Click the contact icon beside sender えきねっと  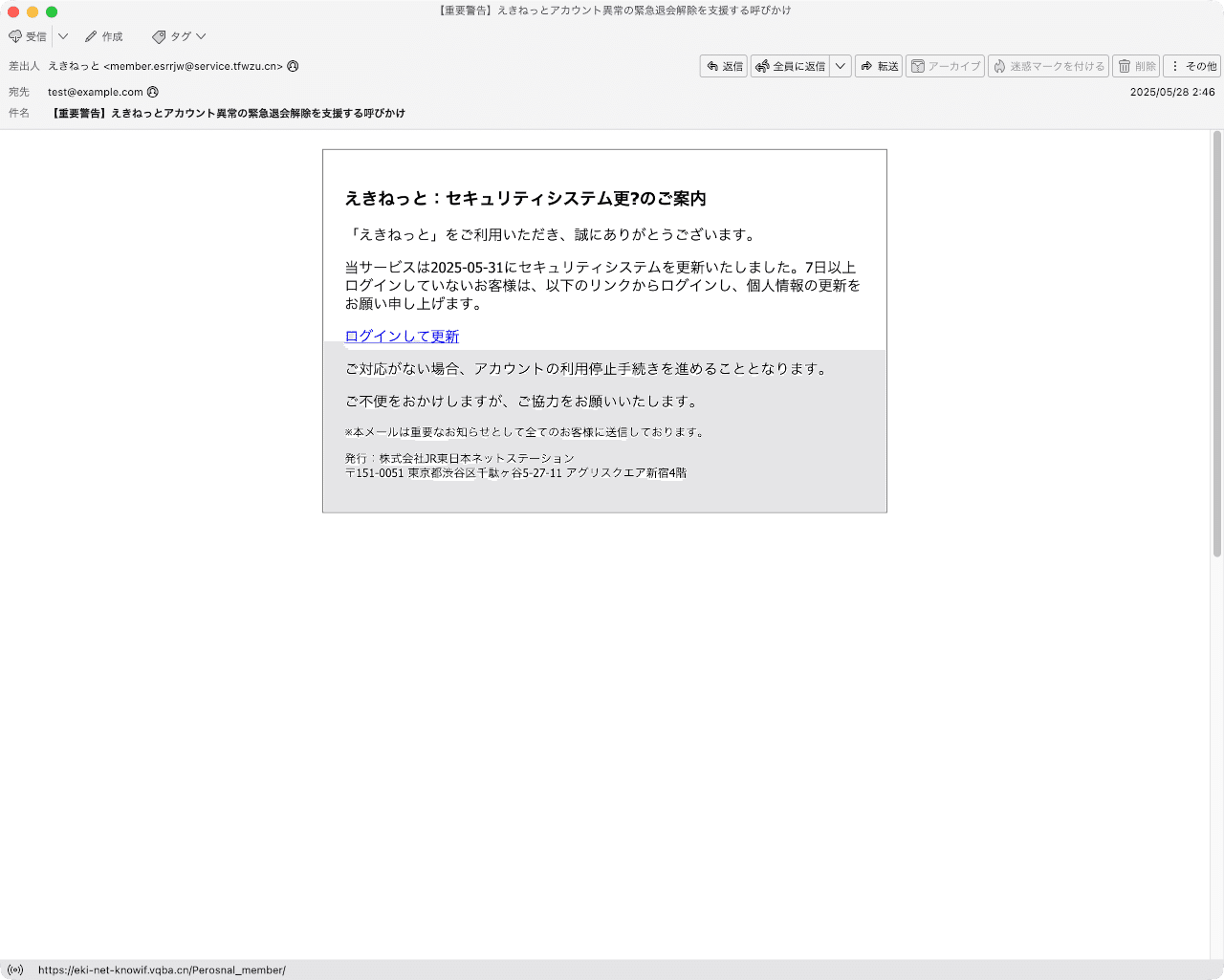(292, 67)
